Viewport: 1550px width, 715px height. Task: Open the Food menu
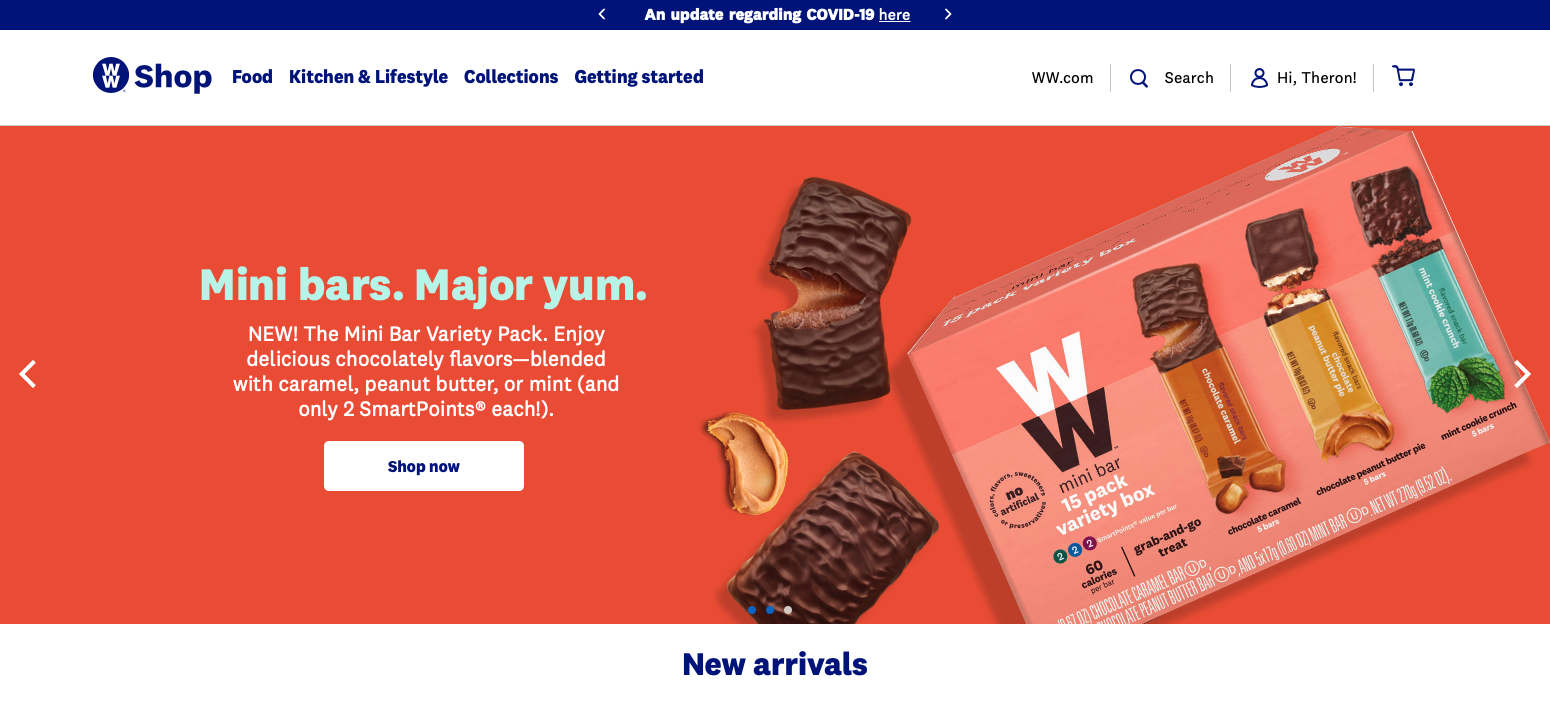(252, 77)
